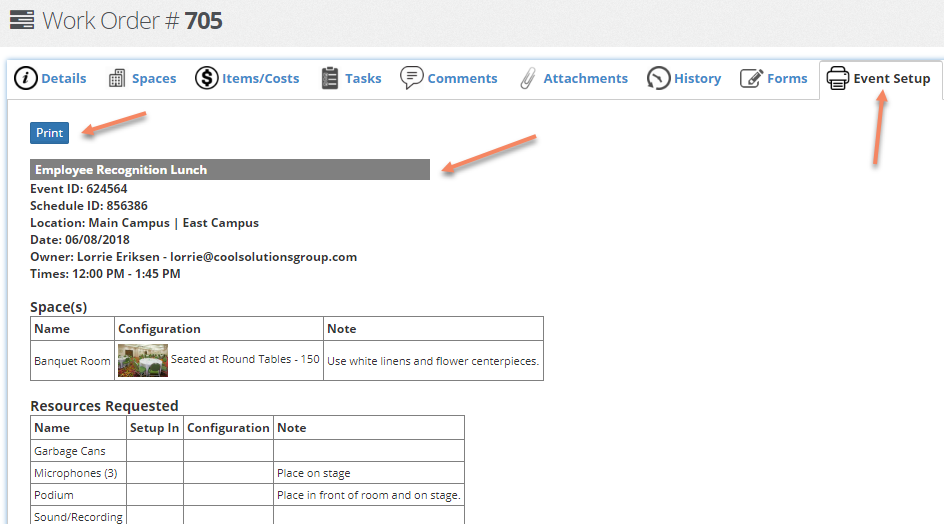944x524 pixels.
Task: Click the Location Main Campus line
Action: point(144,223)
